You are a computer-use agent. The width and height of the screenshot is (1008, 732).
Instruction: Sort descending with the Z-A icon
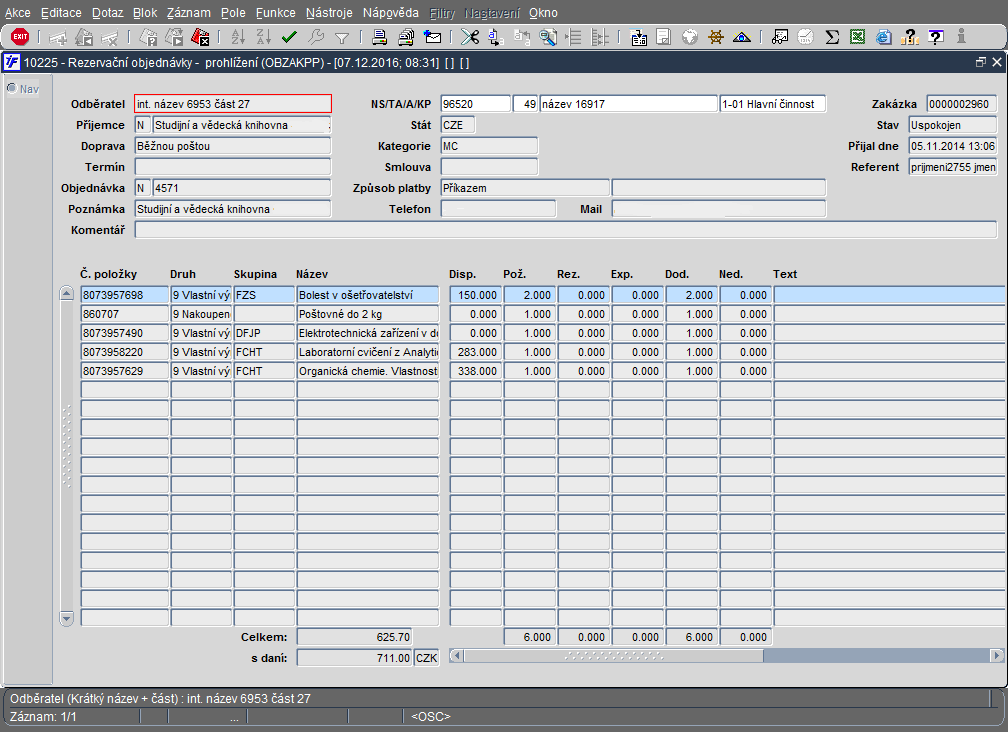coord(264,37)
